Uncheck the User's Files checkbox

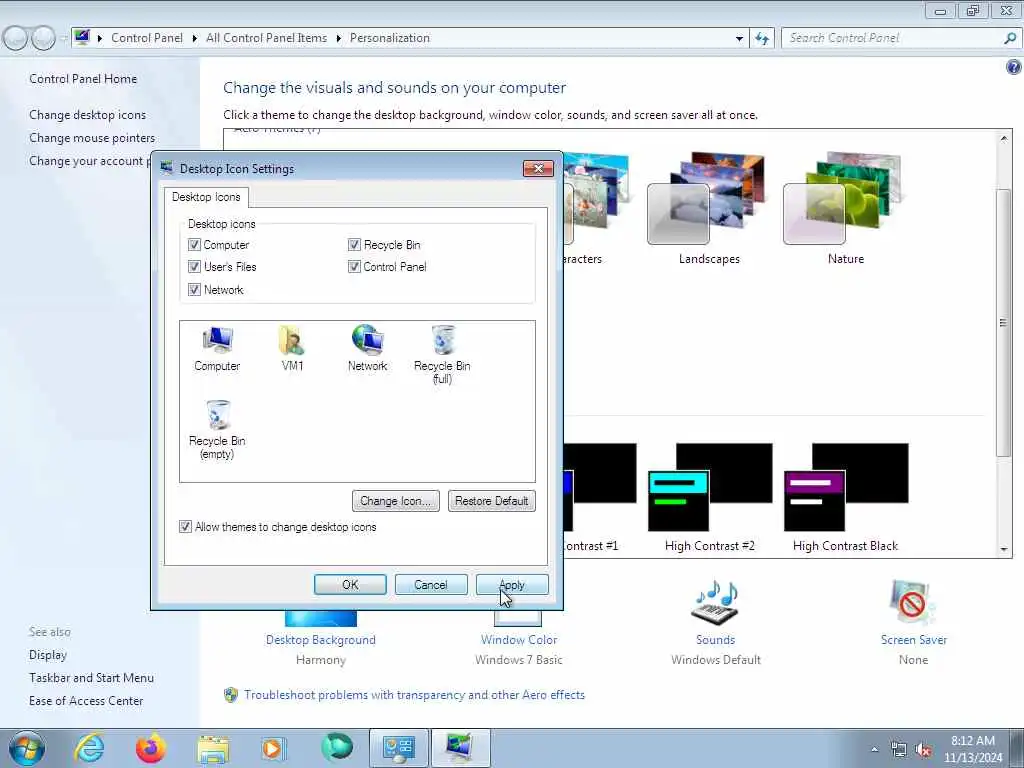point(194,266)
